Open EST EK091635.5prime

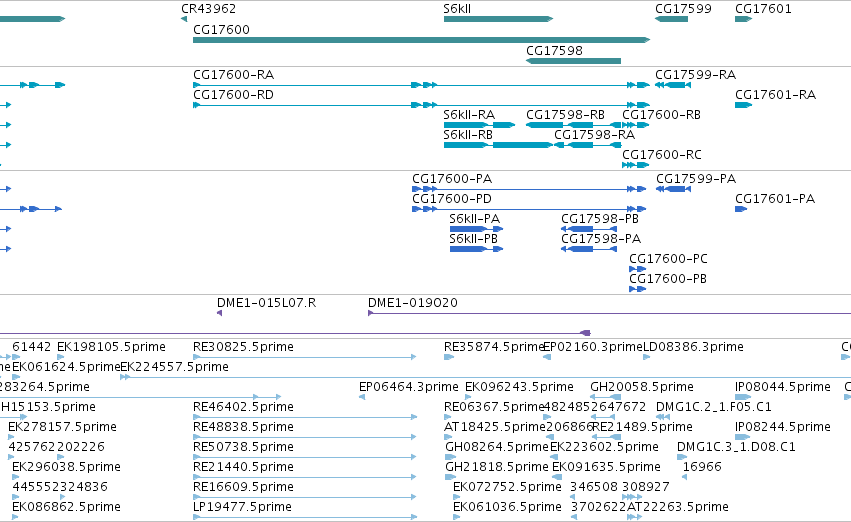click(x=606, y=467)
